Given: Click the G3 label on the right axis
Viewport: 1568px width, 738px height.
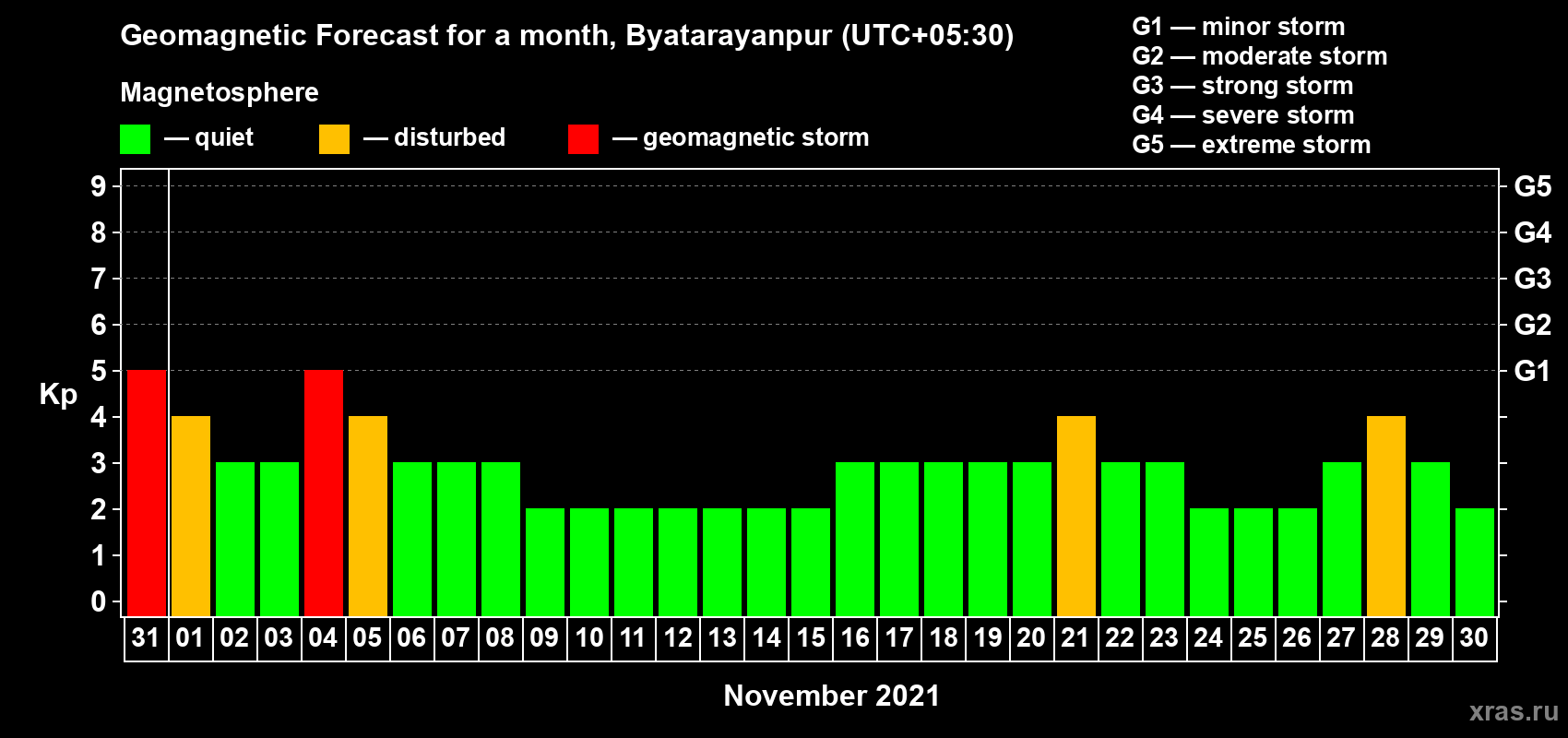Looking at the screenshot, I should coord(1532,279).
